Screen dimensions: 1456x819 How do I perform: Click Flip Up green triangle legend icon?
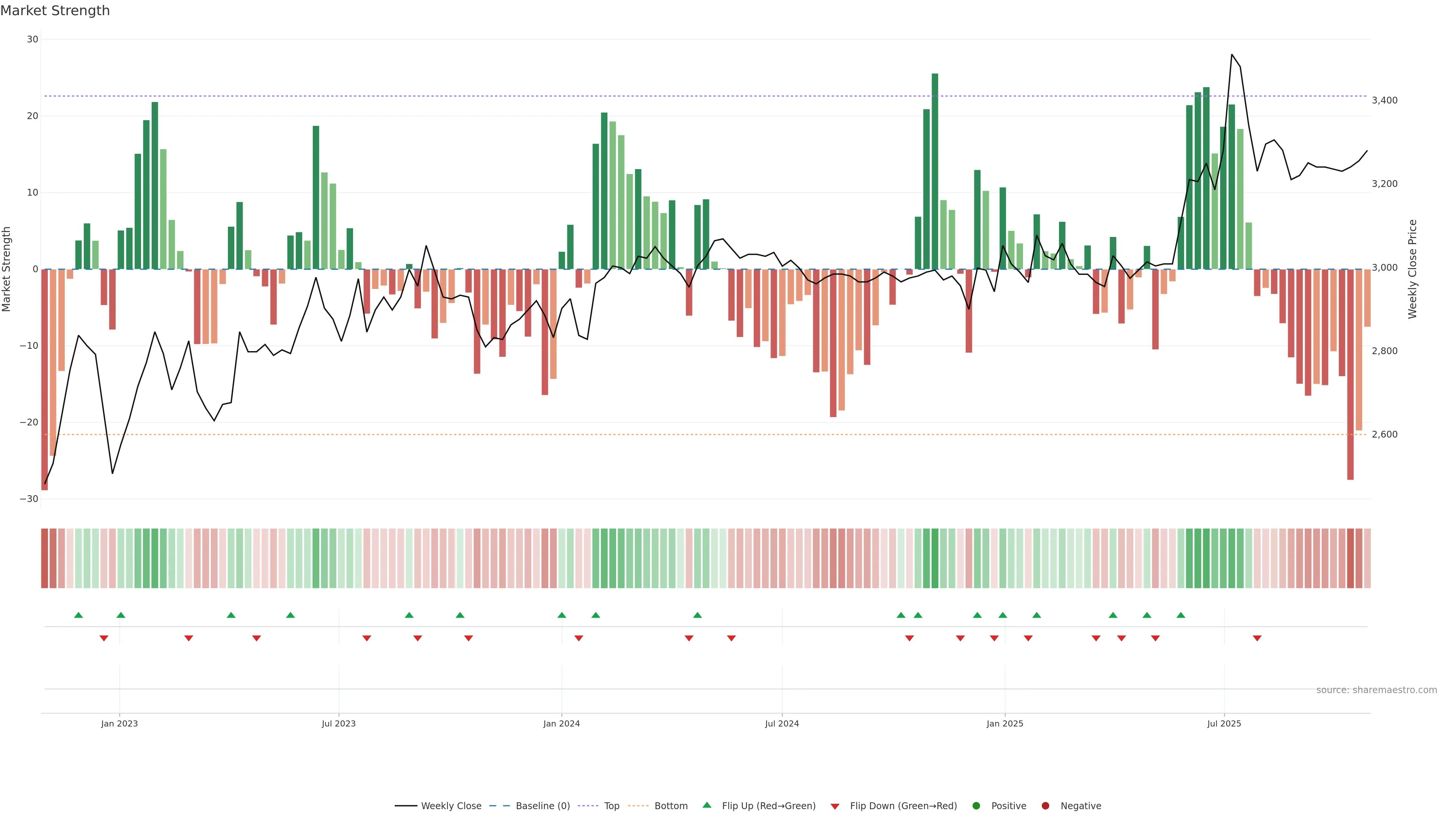(x=706, y=805)
